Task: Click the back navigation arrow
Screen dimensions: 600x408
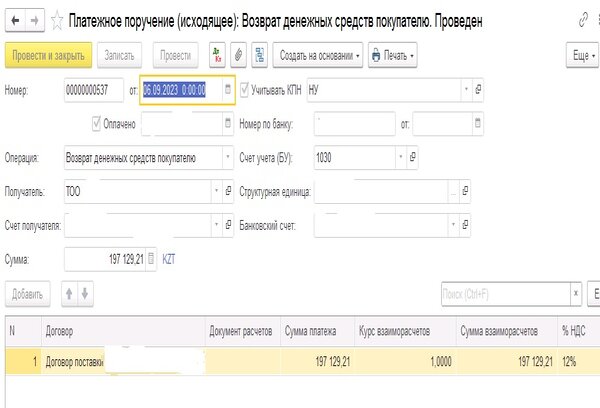Action: pyautogui.click(x=14, y=20)
